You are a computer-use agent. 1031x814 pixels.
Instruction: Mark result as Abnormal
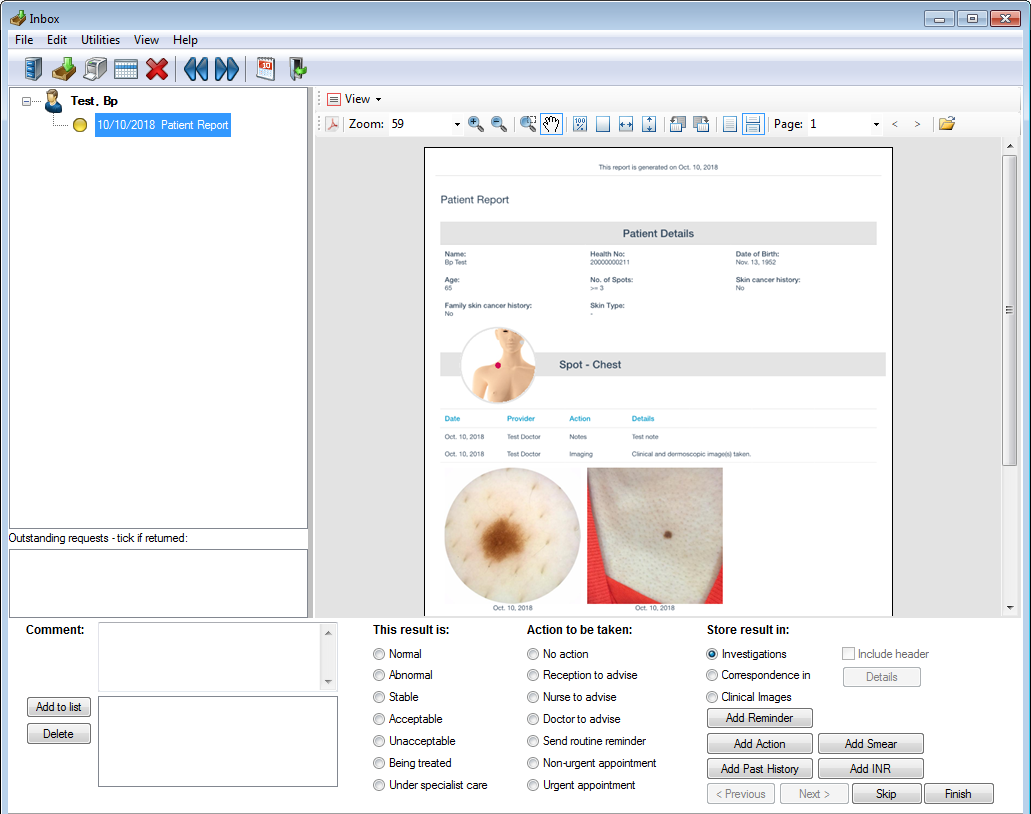point(379,676)
